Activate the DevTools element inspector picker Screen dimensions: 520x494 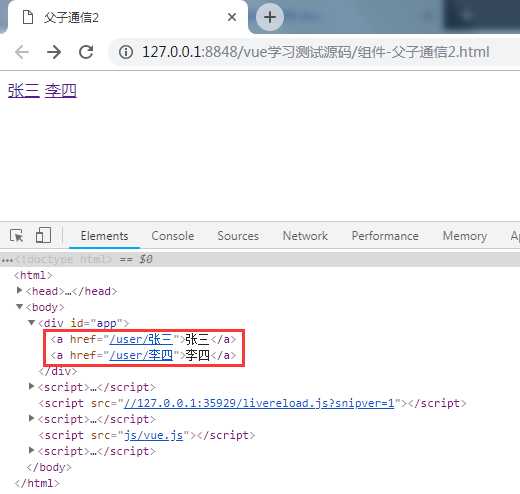click(x=16, y=236)
